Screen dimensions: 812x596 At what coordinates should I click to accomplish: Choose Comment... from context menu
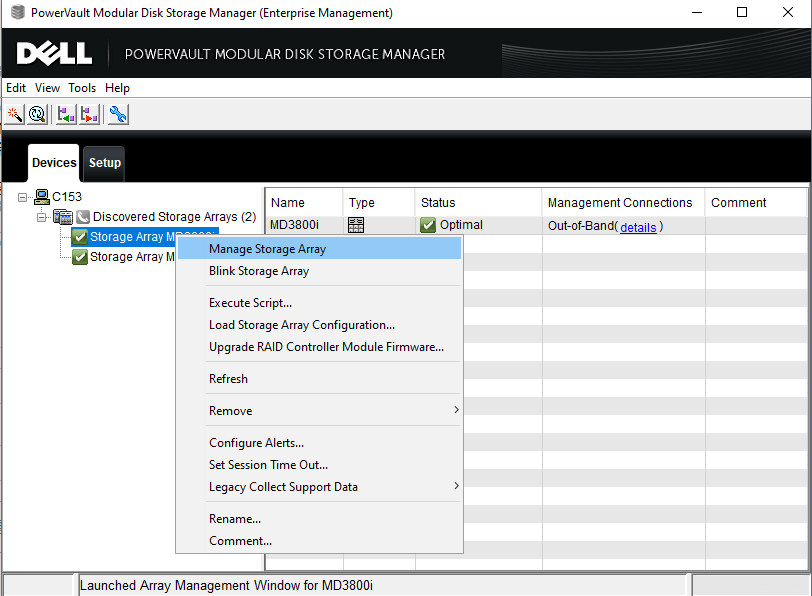pos(319,541)
